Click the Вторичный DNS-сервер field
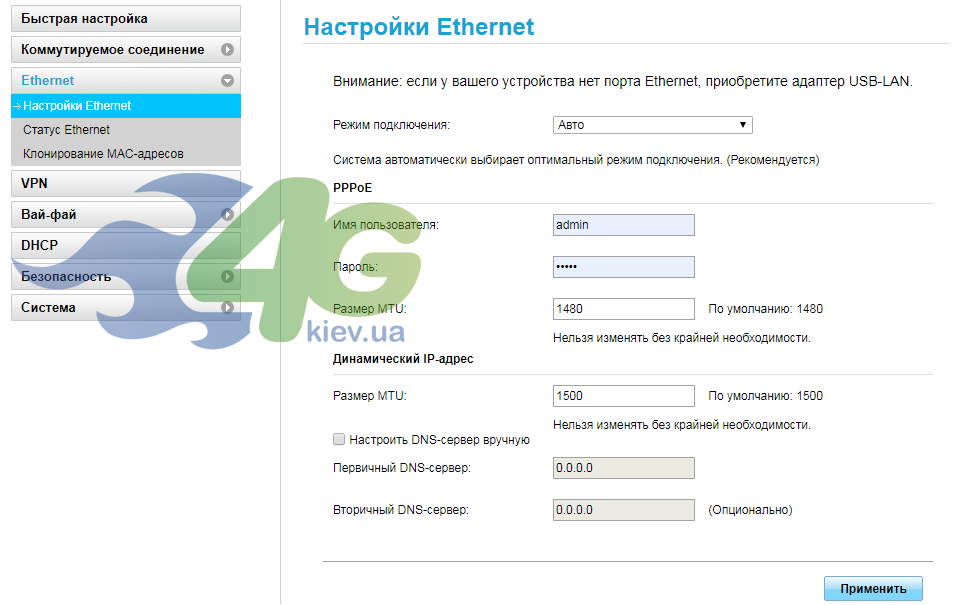This screenshot has height=605, width=956. point(624,510)
